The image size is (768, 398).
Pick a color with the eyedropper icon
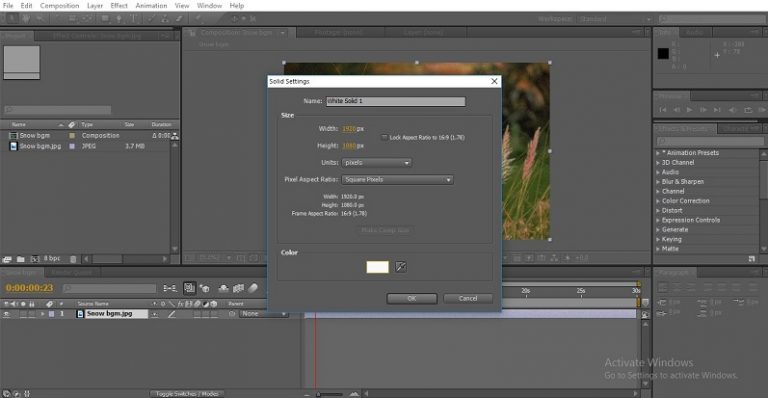click(x=401, y=267)
